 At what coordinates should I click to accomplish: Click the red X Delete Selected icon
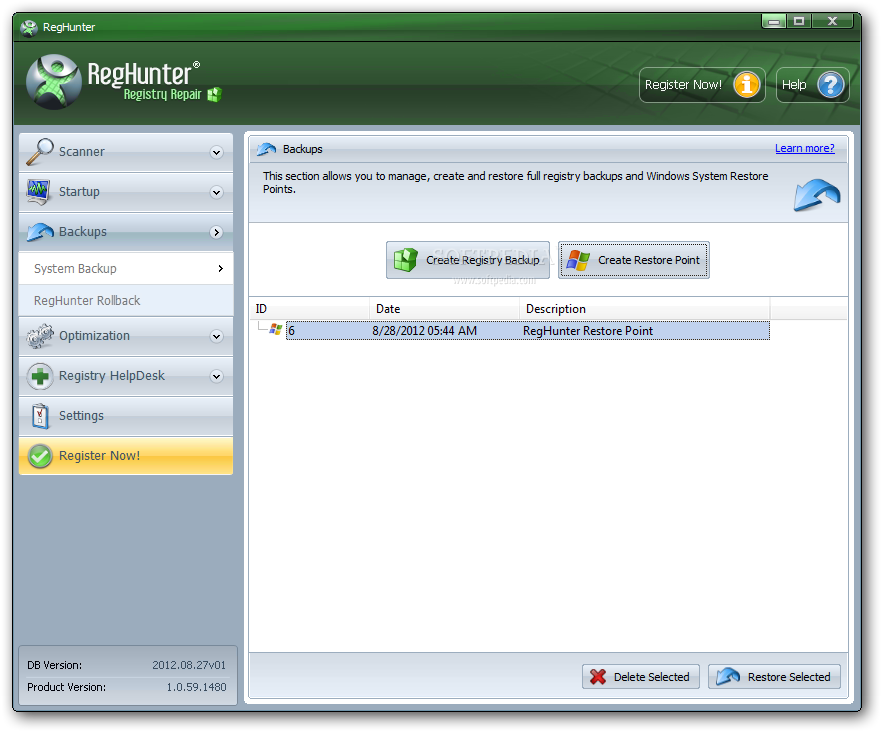coord(598,677)
